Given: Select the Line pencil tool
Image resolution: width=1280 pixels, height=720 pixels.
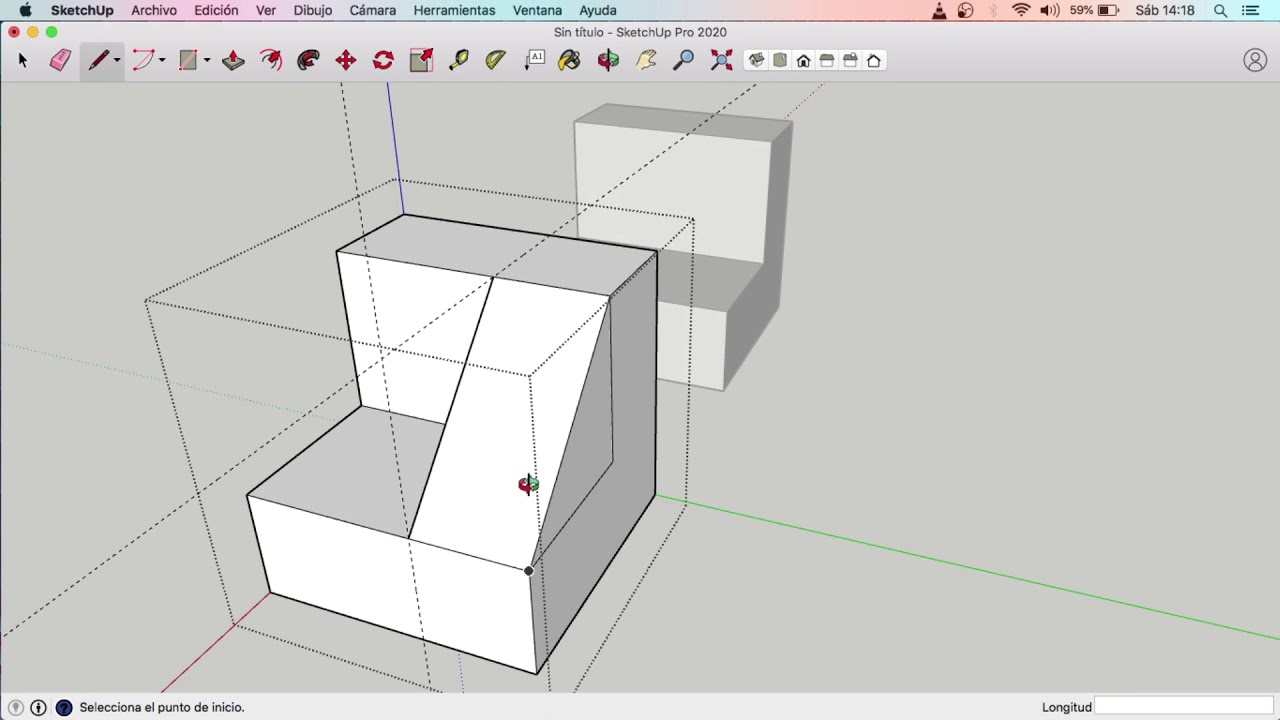Looking at the screenshot, I should tap(98, 61).
